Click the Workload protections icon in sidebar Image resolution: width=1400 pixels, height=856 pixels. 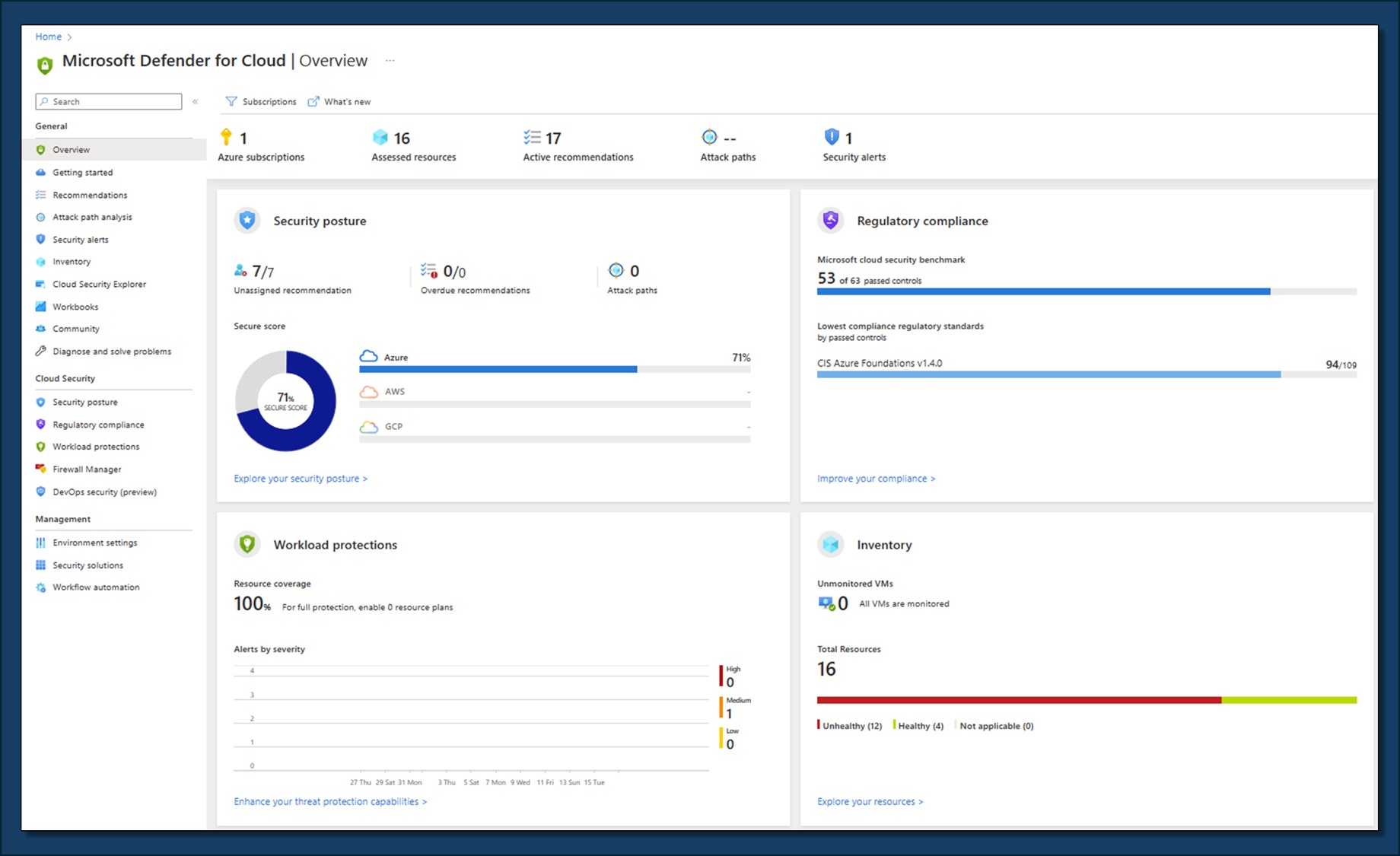(41, 447)
